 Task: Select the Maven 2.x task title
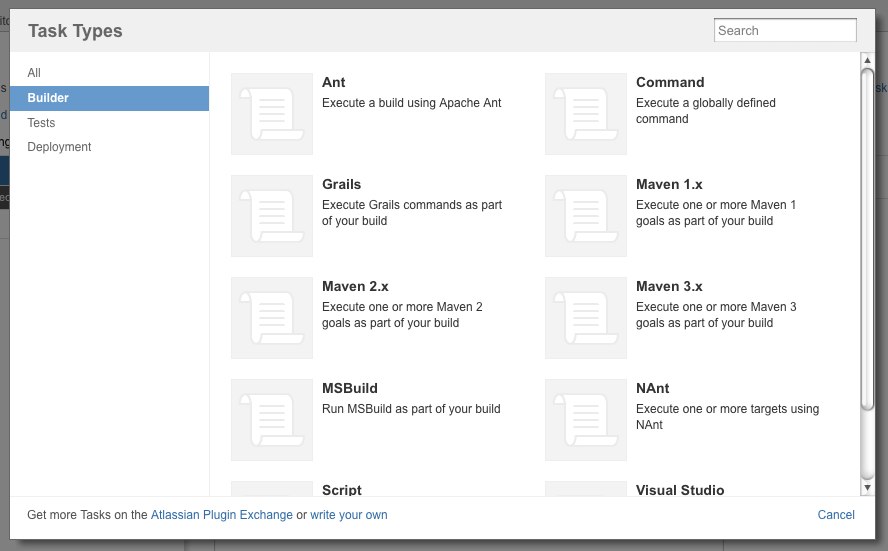[x=355, y=287]
